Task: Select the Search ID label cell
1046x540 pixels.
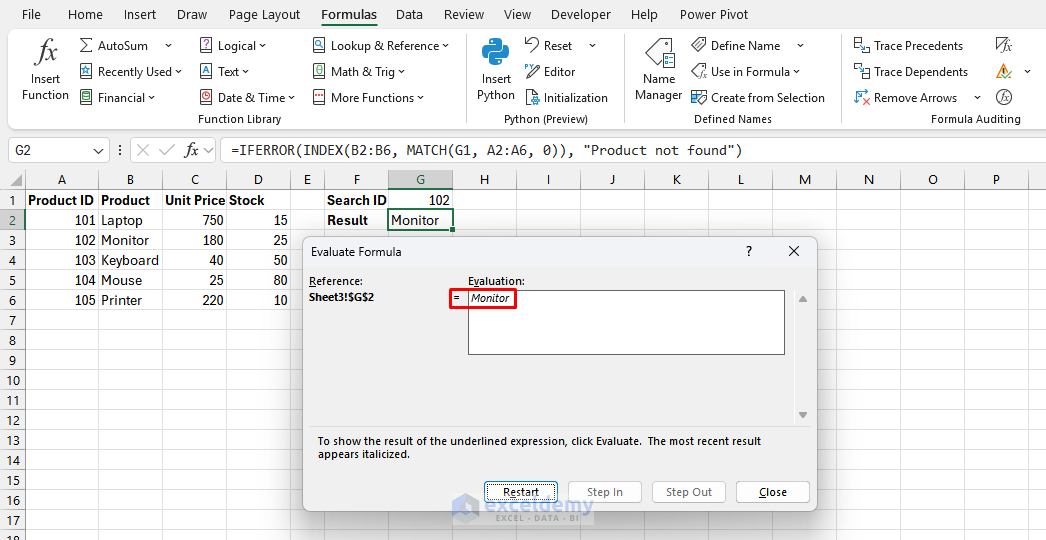Action: 357,200
